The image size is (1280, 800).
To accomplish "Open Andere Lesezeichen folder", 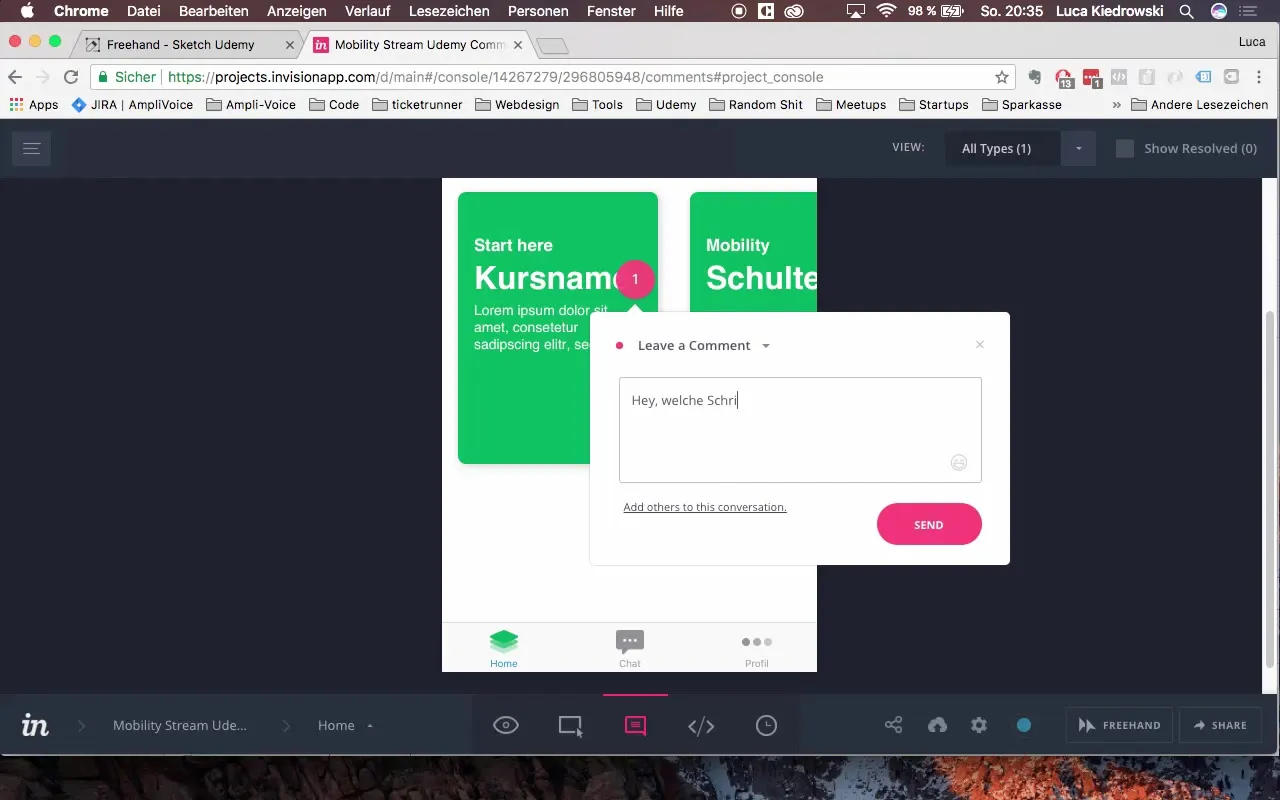I will (1200, 104).
